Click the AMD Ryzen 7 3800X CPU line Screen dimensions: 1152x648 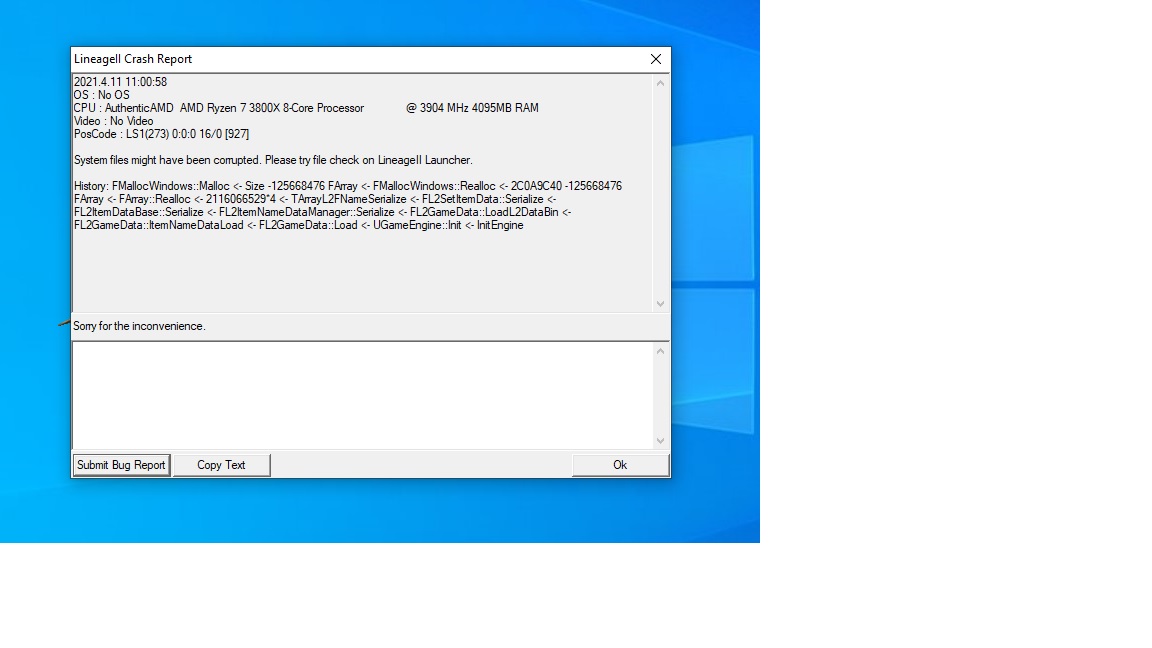pyautogui.click(x=270, y=108)
